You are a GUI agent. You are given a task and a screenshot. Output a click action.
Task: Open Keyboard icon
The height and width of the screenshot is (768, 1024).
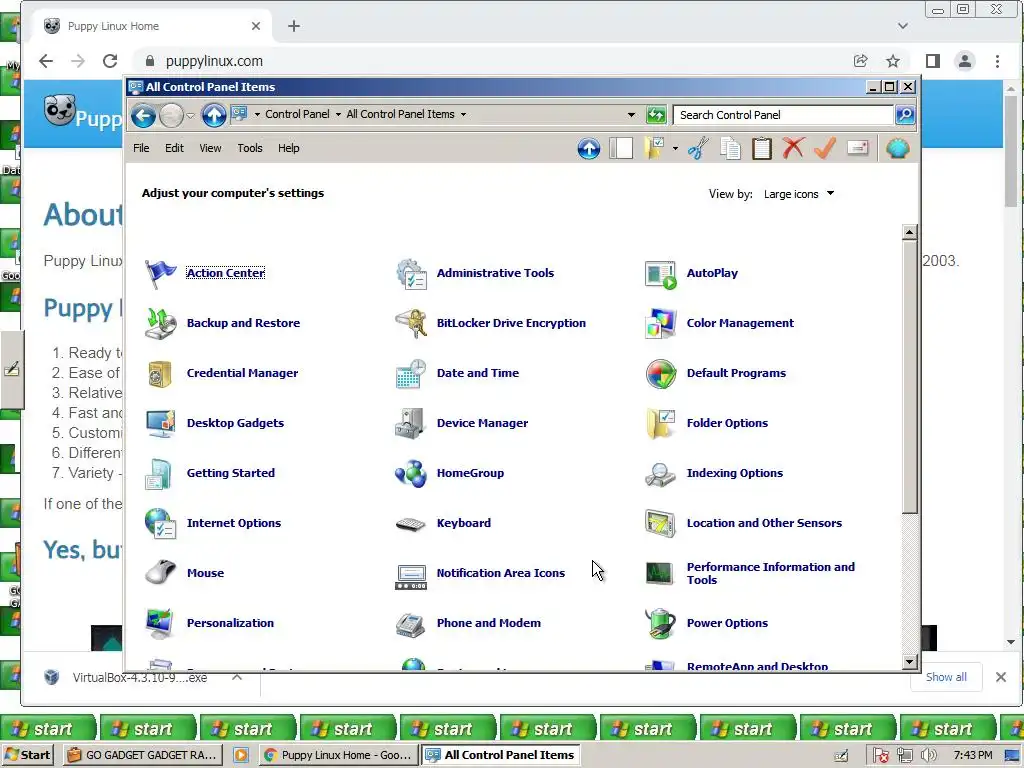click(411, 524)
